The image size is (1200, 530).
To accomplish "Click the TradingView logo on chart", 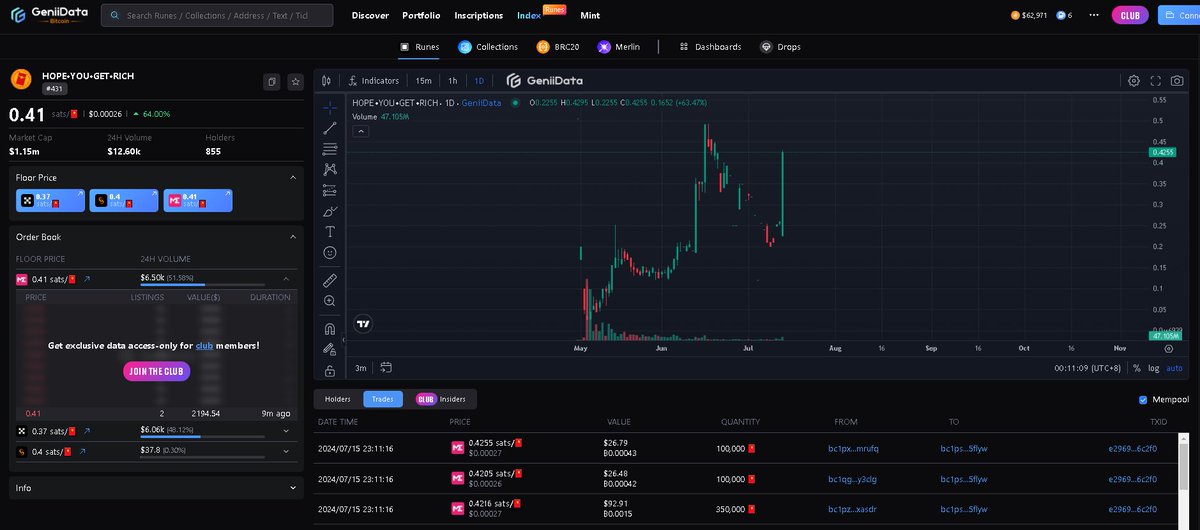I will pyautogui.click(x=364, y=324).
